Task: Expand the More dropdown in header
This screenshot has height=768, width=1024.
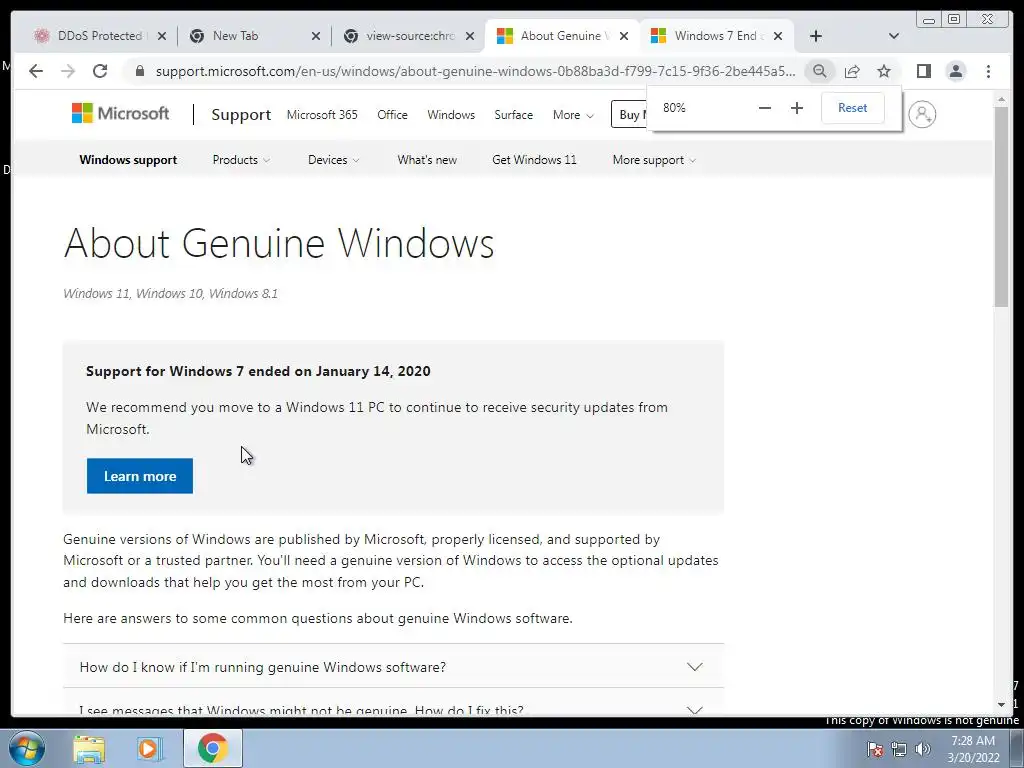Action: [x=573, y=115]
